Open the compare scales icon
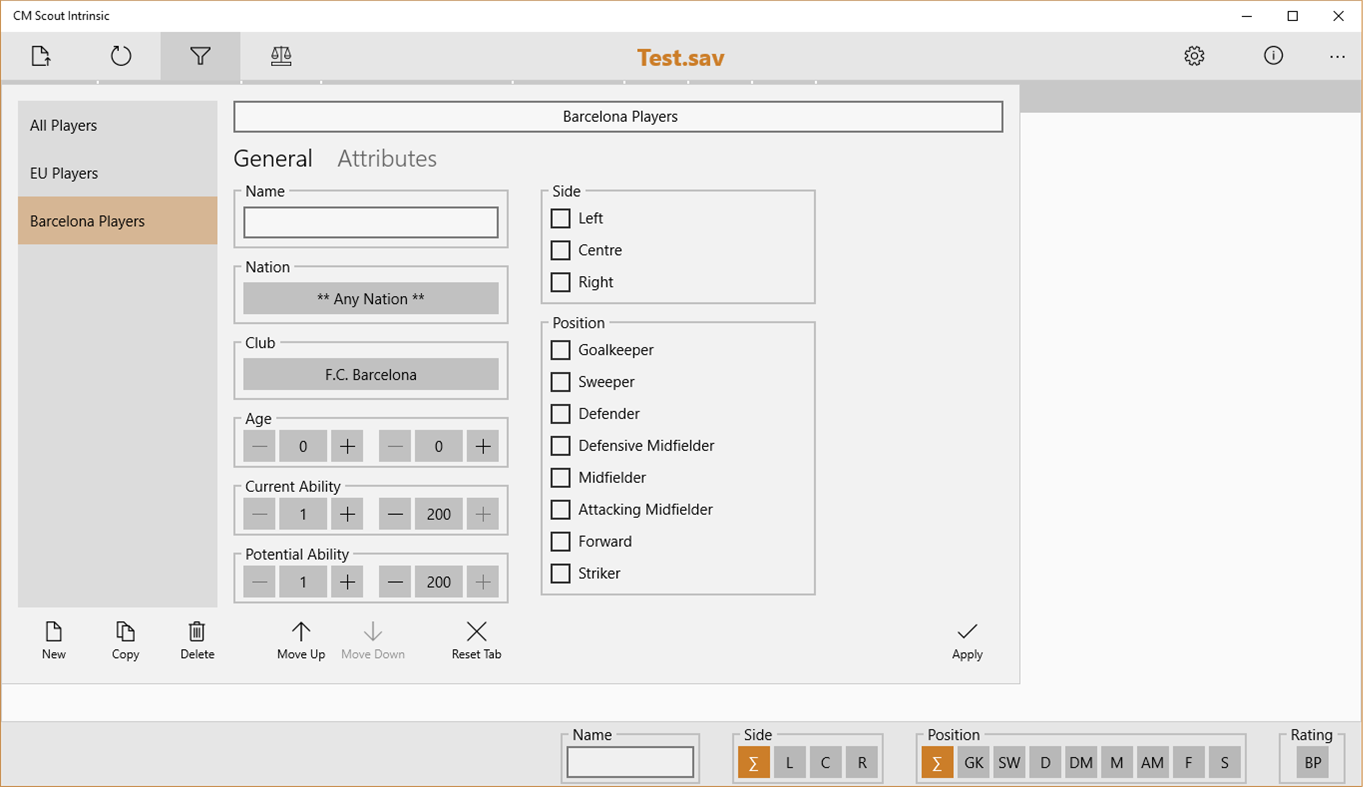The image size is (1363, 787). click(x=281, y=56)
